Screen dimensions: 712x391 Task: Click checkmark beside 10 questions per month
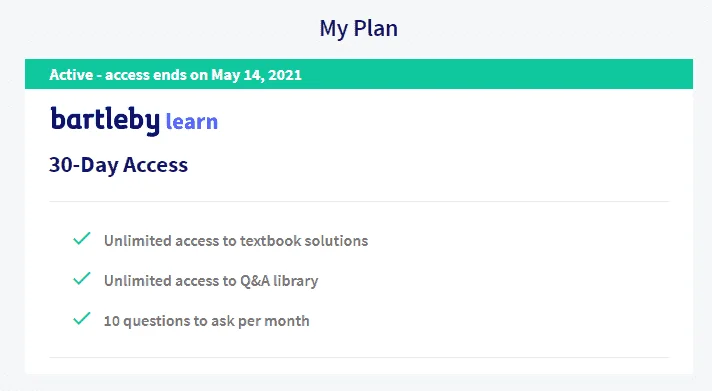82,319
